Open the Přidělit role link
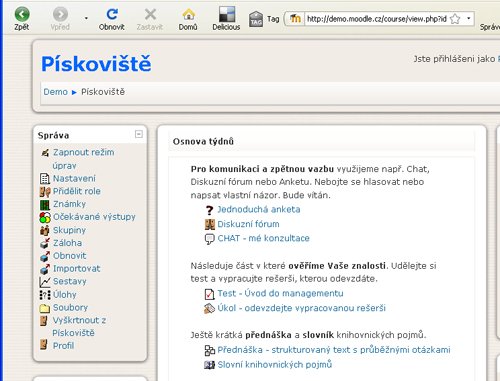The height and width of the screenshot is (381, 500). [77, 191]
